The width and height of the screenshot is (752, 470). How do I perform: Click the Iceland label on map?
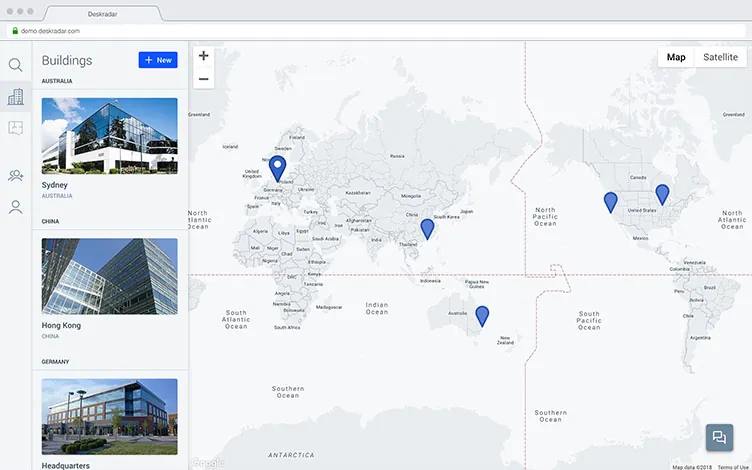[230, 147]
